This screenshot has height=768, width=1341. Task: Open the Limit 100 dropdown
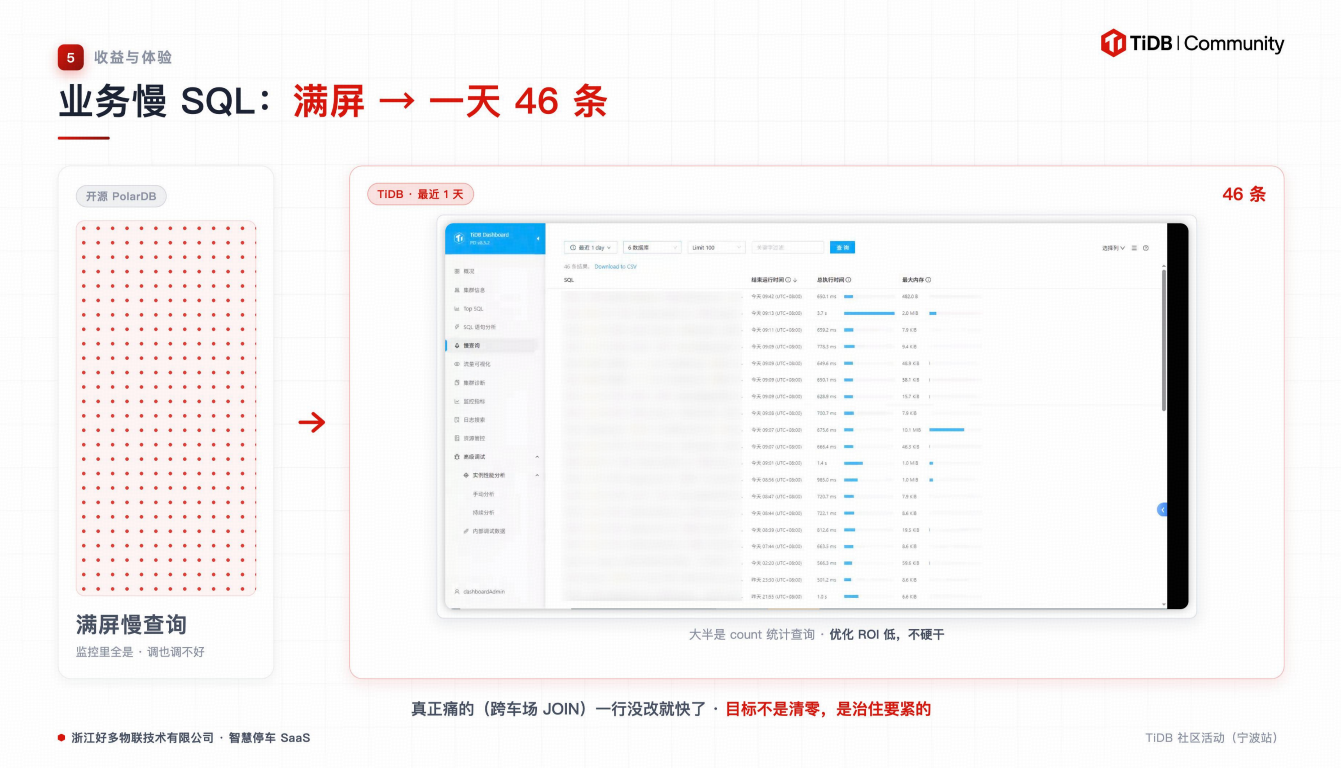[717, 247]
